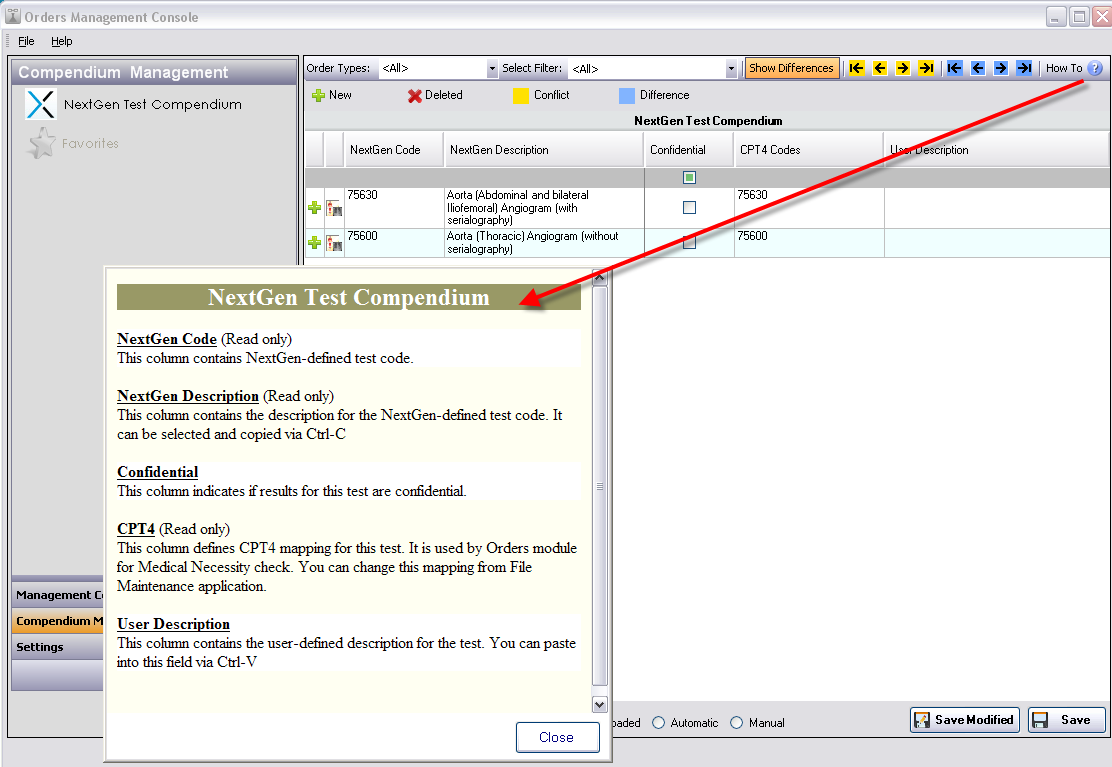
Task: Click the yellow jump-to-last arrow icon
Action: click(x=926, y=68)
